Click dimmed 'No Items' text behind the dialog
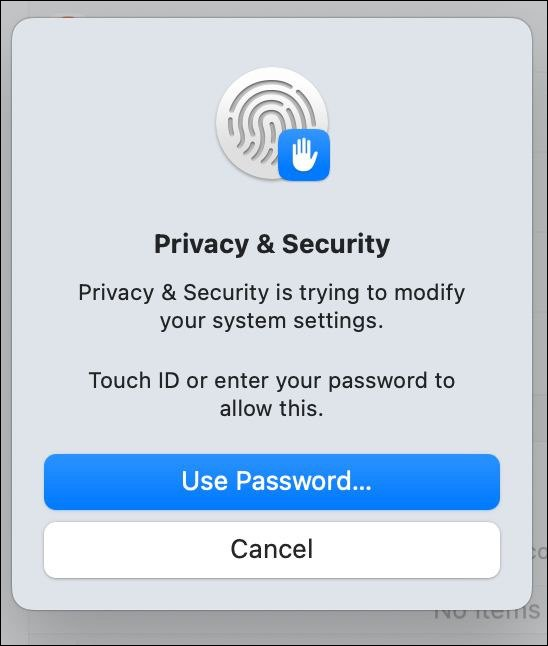The height and width of the screenshot is (646, 548). coord(486,611)
